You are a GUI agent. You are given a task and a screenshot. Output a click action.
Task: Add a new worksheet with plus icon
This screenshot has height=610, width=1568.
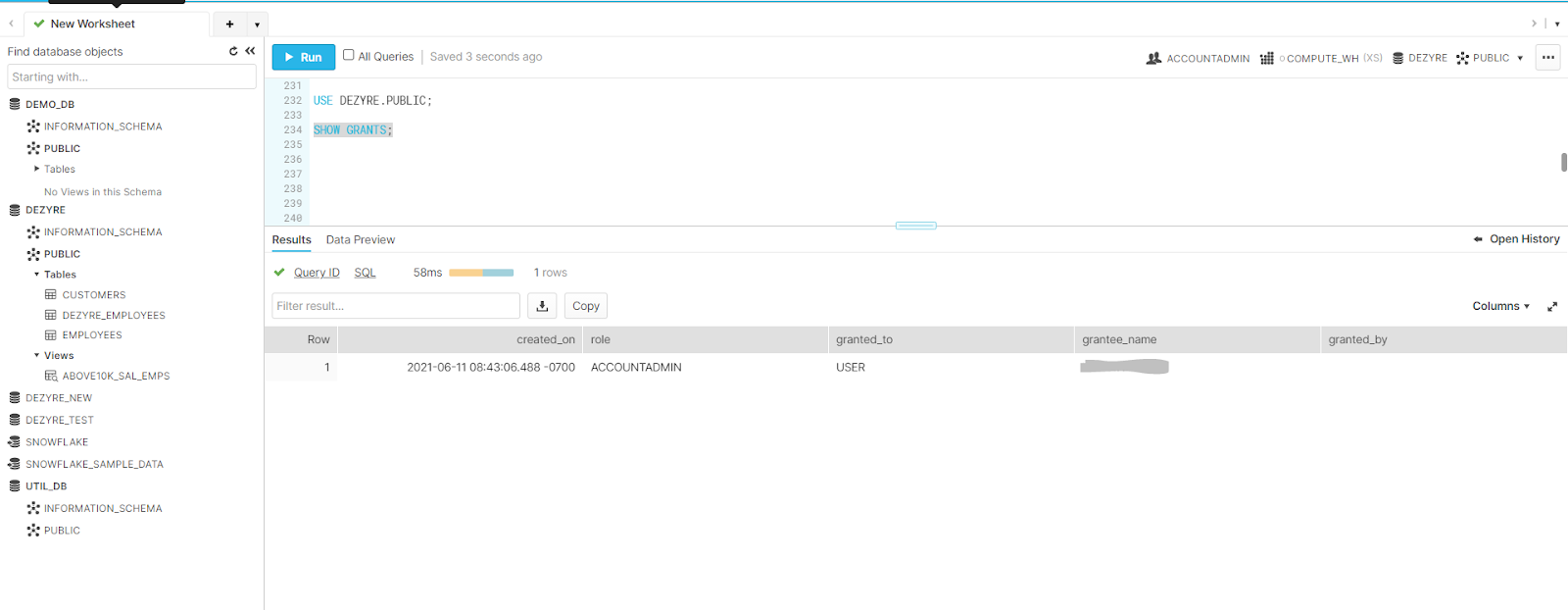coord(229,24)
